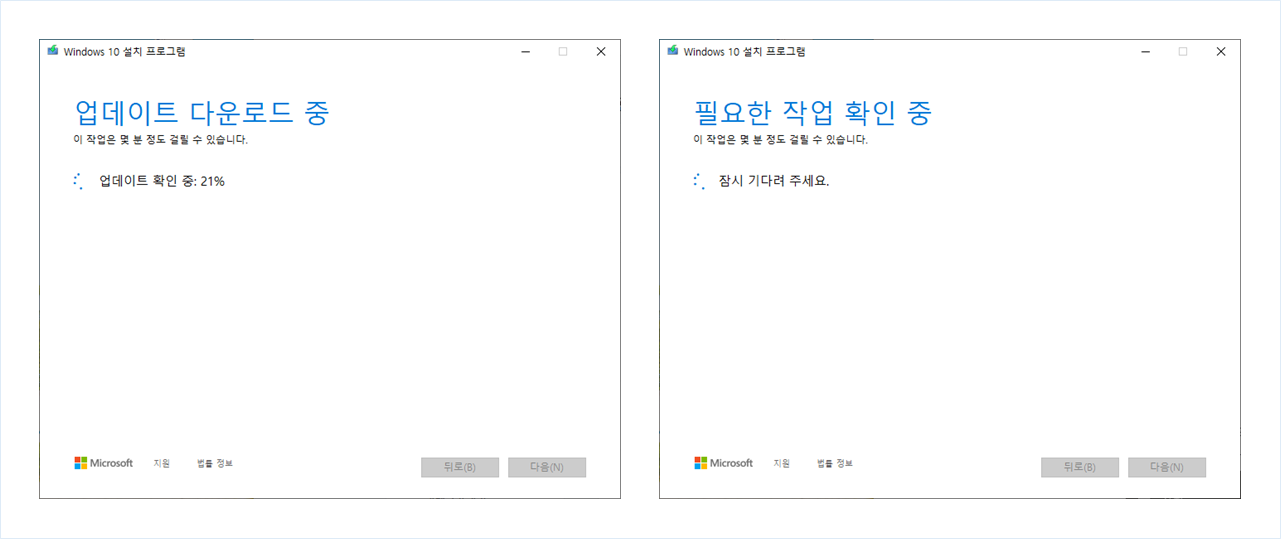Click the '이 작업은 몇 분 정도' subtitle in the left window
This screenshot has width=1281, height=539.
click(x=161, y=140)
